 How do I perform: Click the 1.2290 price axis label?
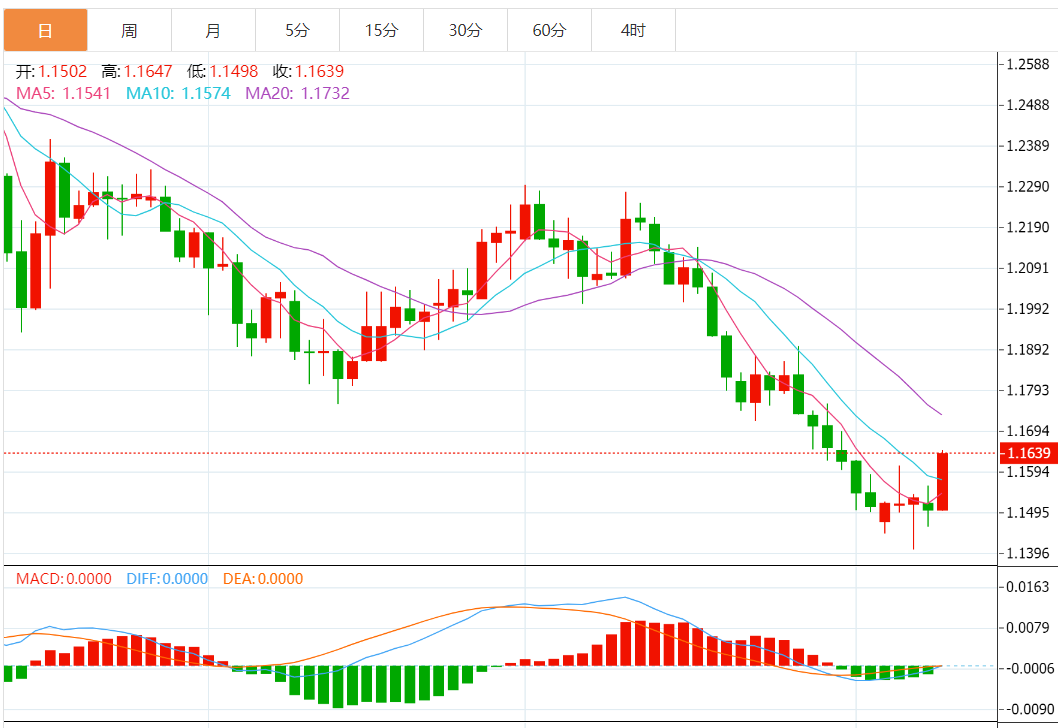click(x=1028, y=187)
